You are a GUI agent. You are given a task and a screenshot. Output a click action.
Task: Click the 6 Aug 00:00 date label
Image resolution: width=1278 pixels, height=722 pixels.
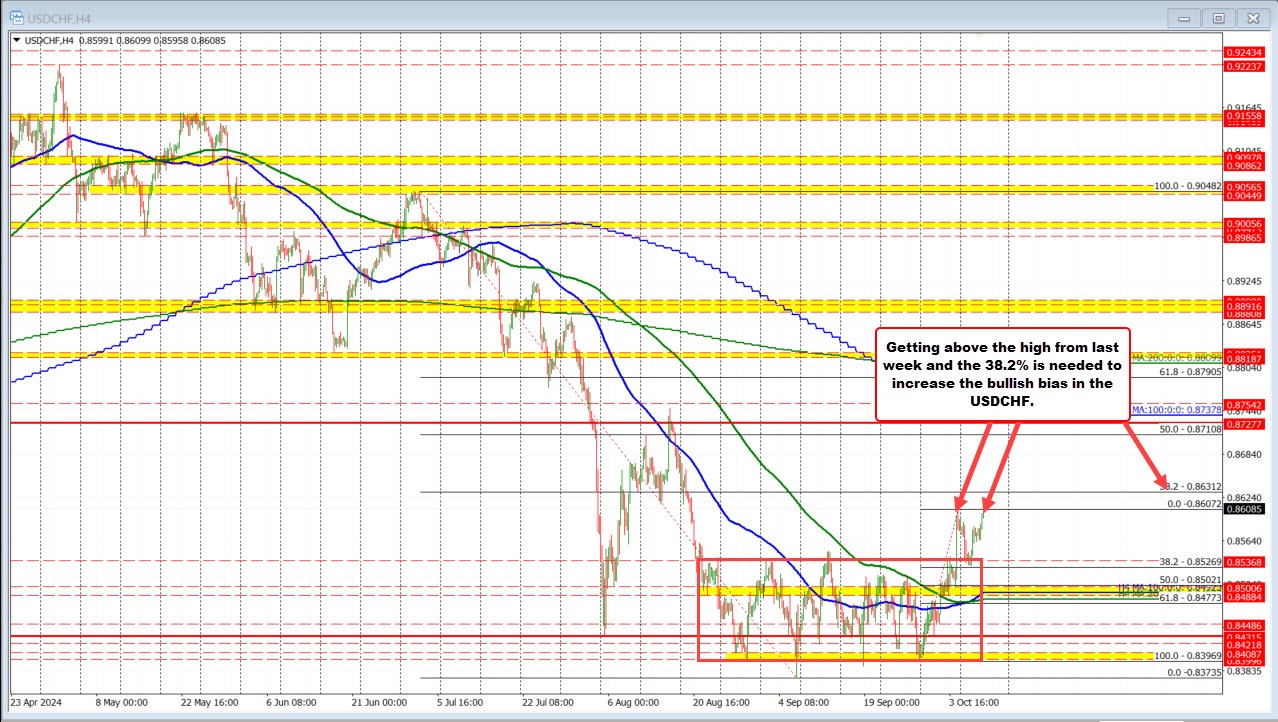(634, 702)
